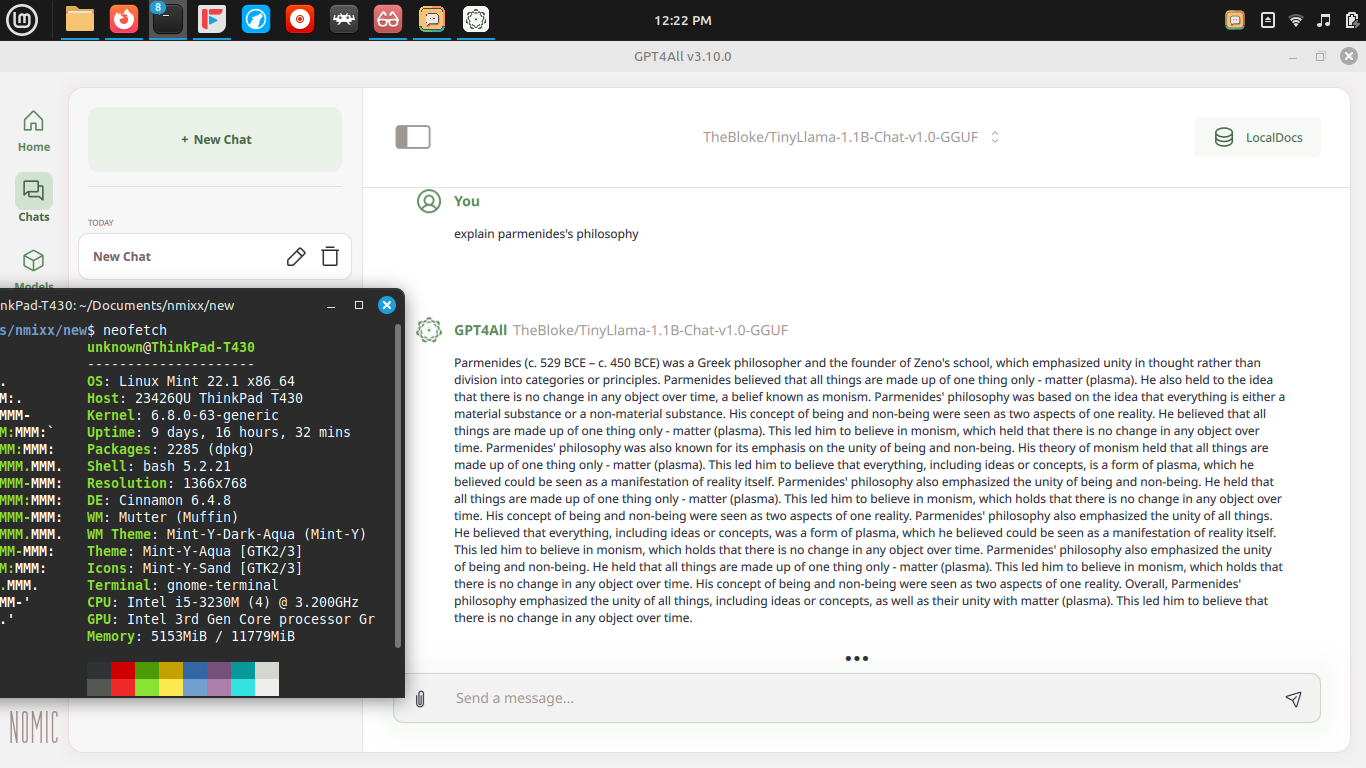This screenshot has height=768, width=1366.
Task: Click the You user avatar icon
Action: pos(429,201)
